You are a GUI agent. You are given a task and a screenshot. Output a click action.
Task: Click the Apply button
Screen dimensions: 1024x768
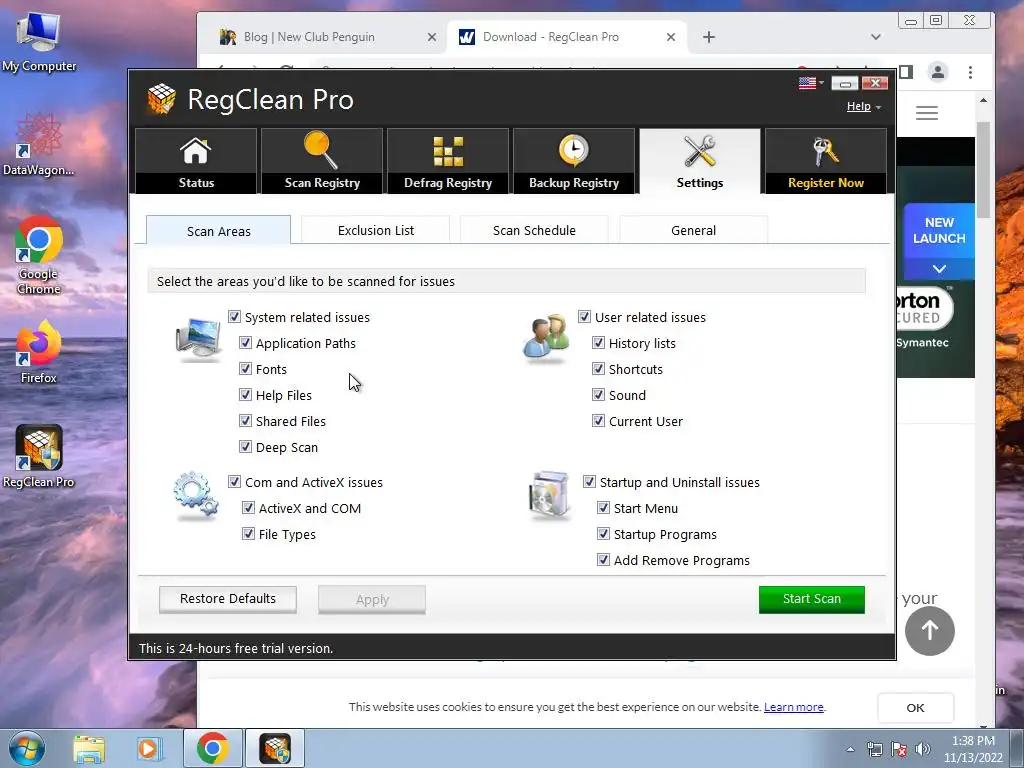coord(372,600)
